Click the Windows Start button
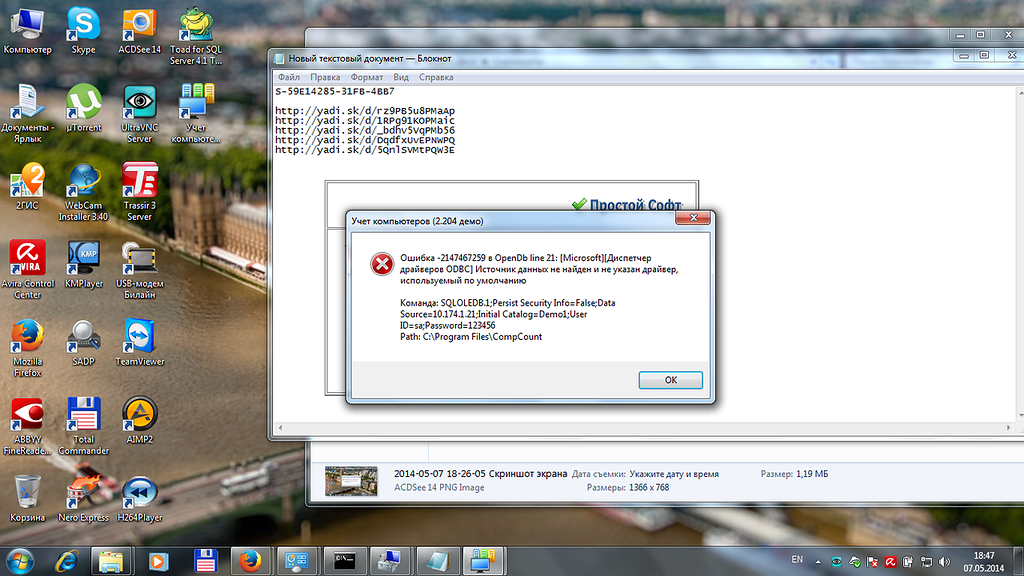1024x576 pixels. [x=20, y=559]
